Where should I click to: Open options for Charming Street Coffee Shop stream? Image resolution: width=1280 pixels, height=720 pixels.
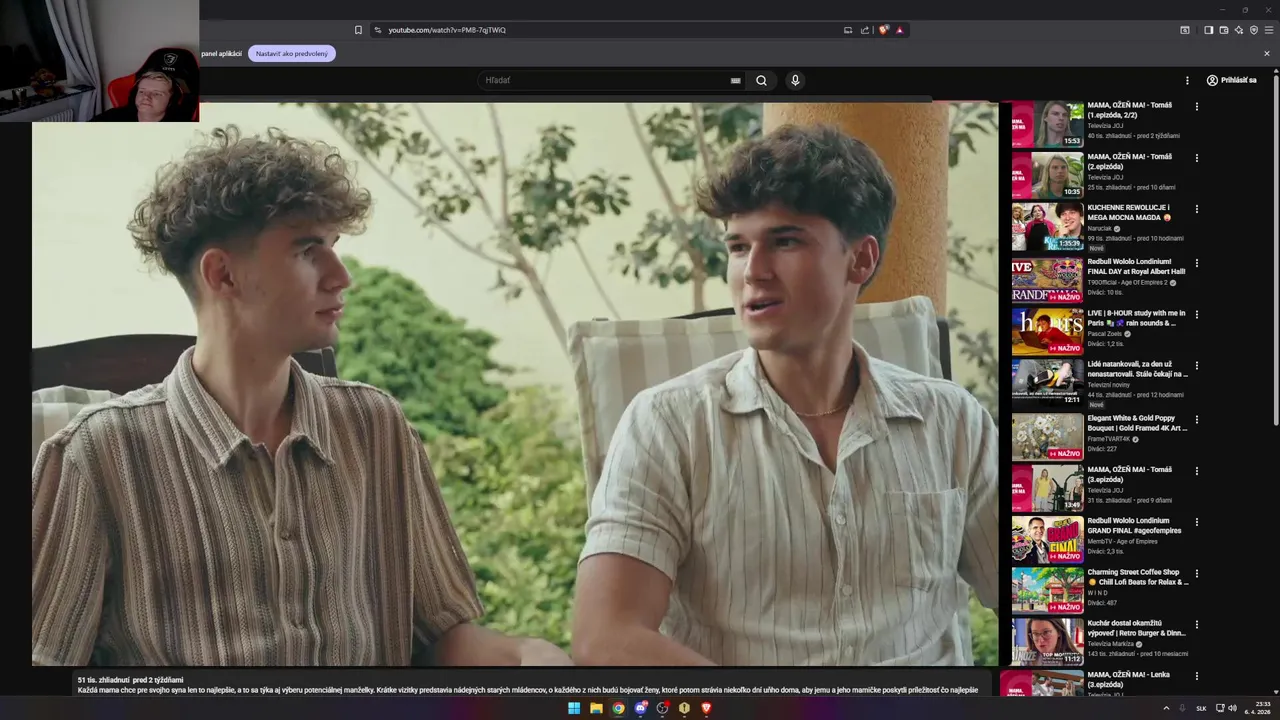[1196, 574]
